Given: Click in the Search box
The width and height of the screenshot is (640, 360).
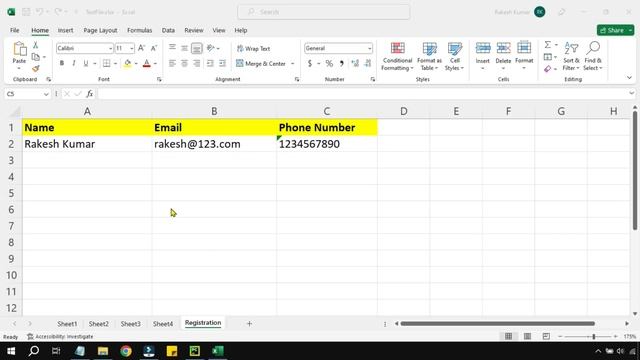Looking at the screenshot, I should tap(324, 12).
